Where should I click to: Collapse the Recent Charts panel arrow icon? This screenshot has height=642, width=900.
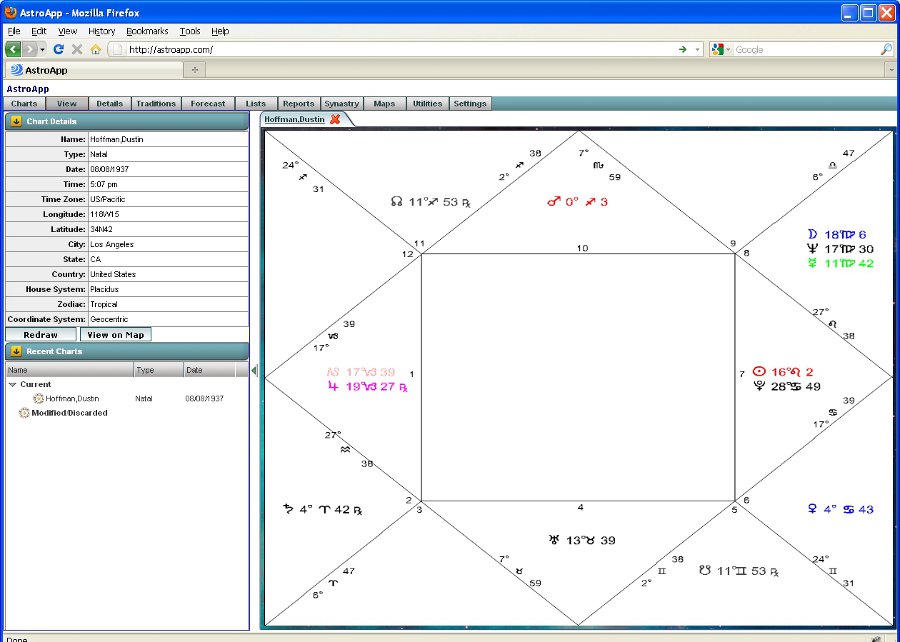pos(16,352)
